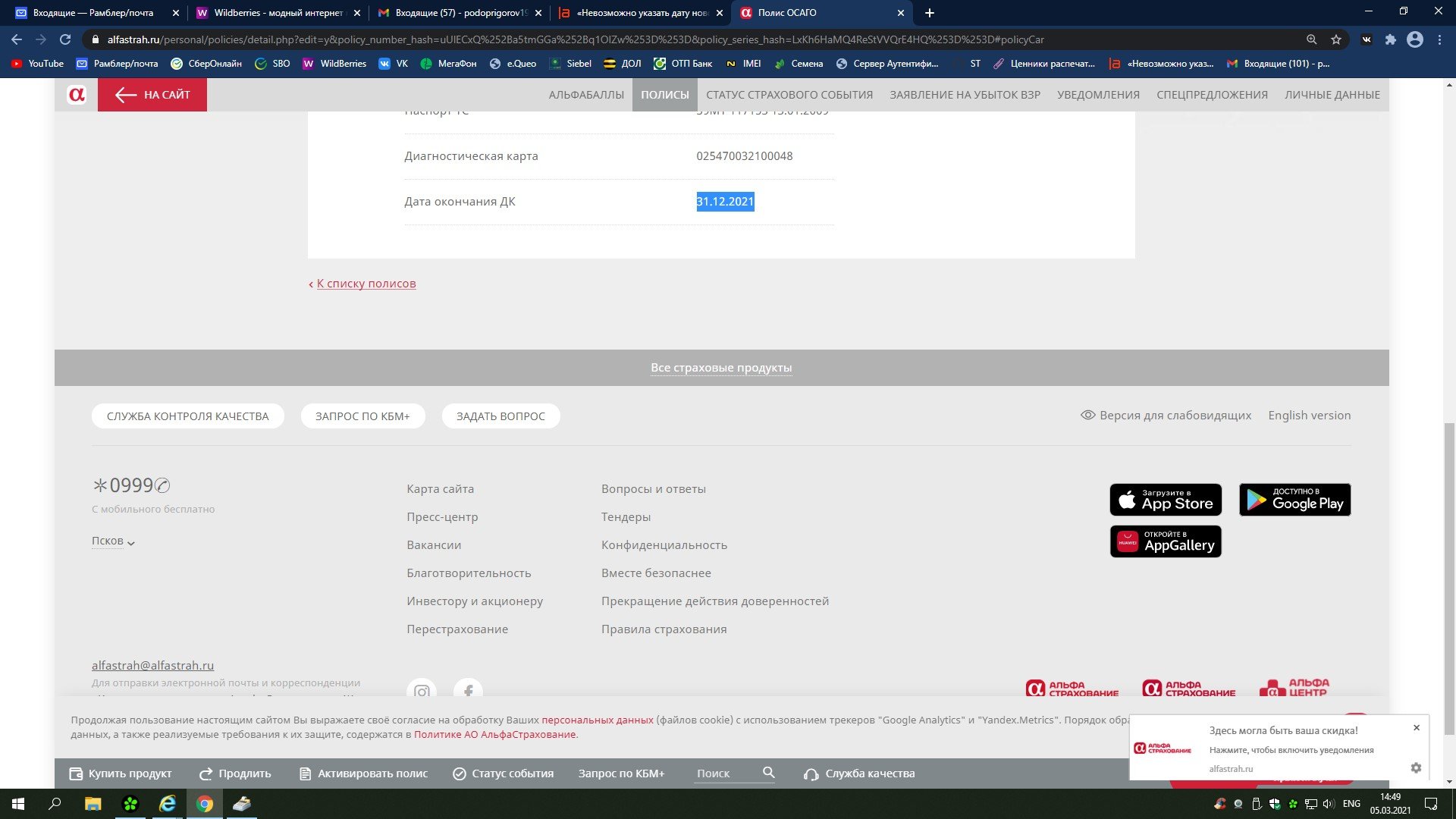Open Chrome profile avatar
The width and height of the screenshot is (1456, 819).
coord(1415,39)
